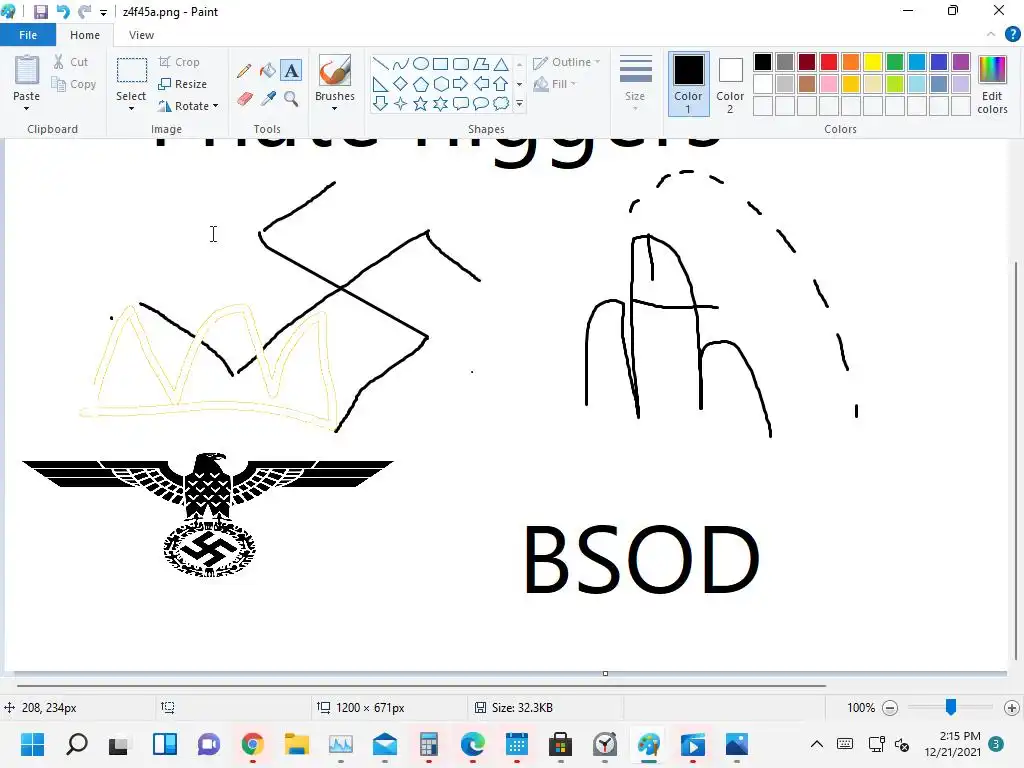Click the Paste clipboard button
Screen dimensions: 1024x768
27,78
